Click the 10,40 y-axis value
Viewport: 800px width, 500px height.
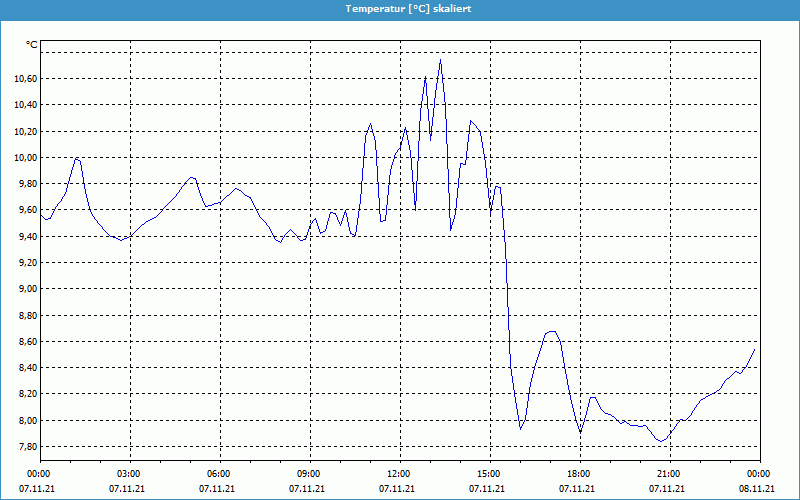(26, 105)
